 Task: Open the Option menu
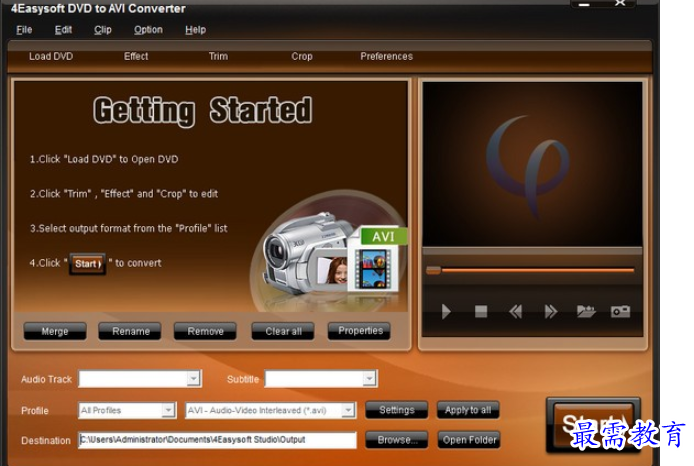pos(148,30)
